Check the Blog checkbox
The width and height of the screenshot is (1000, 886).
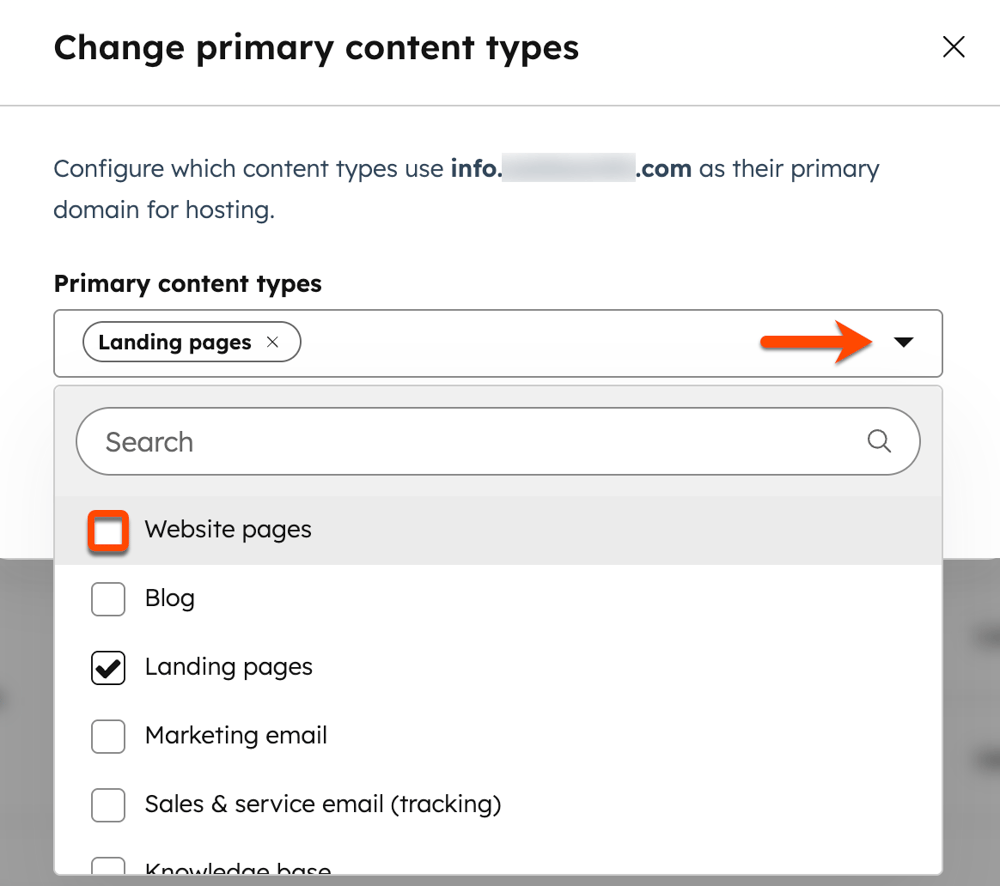click(108, 598)
